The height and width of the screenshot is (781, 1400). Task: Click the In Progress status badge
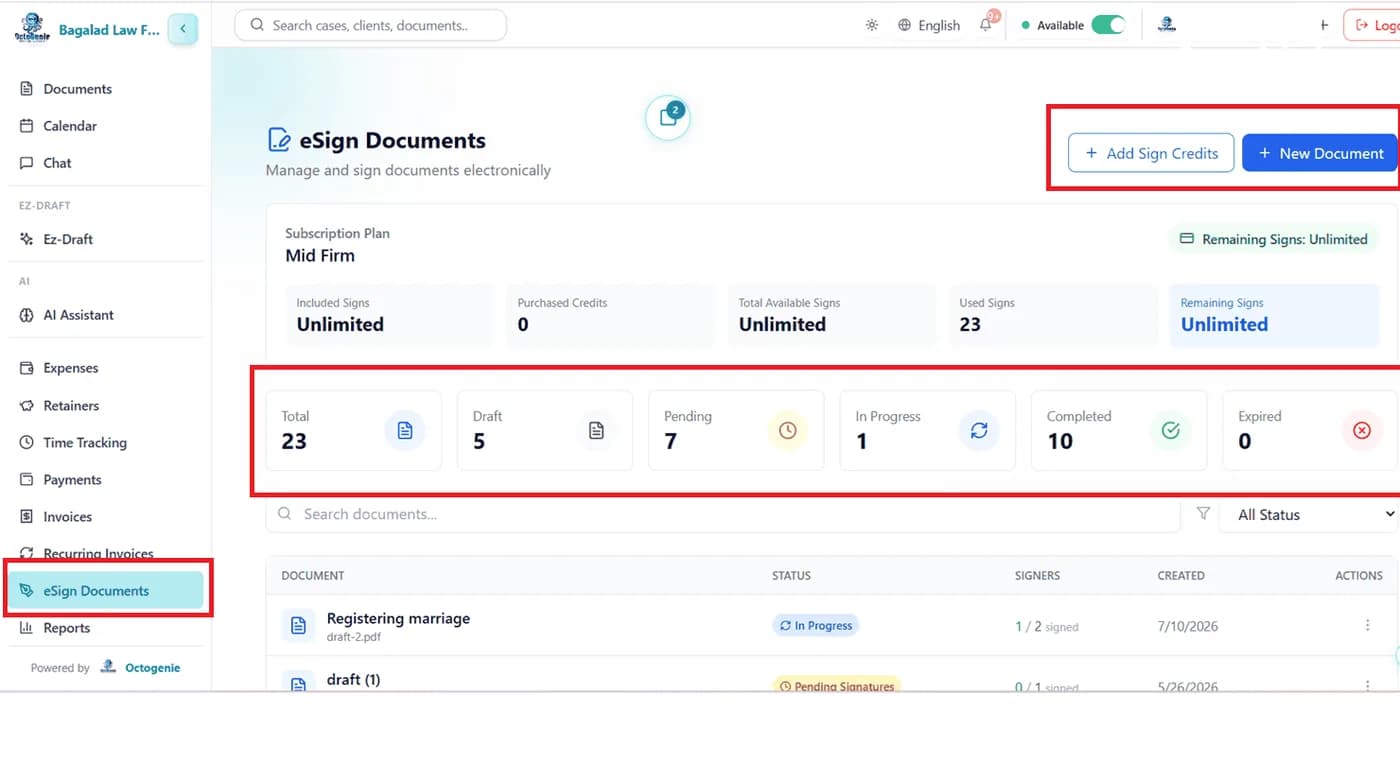[x=815, y=626]
